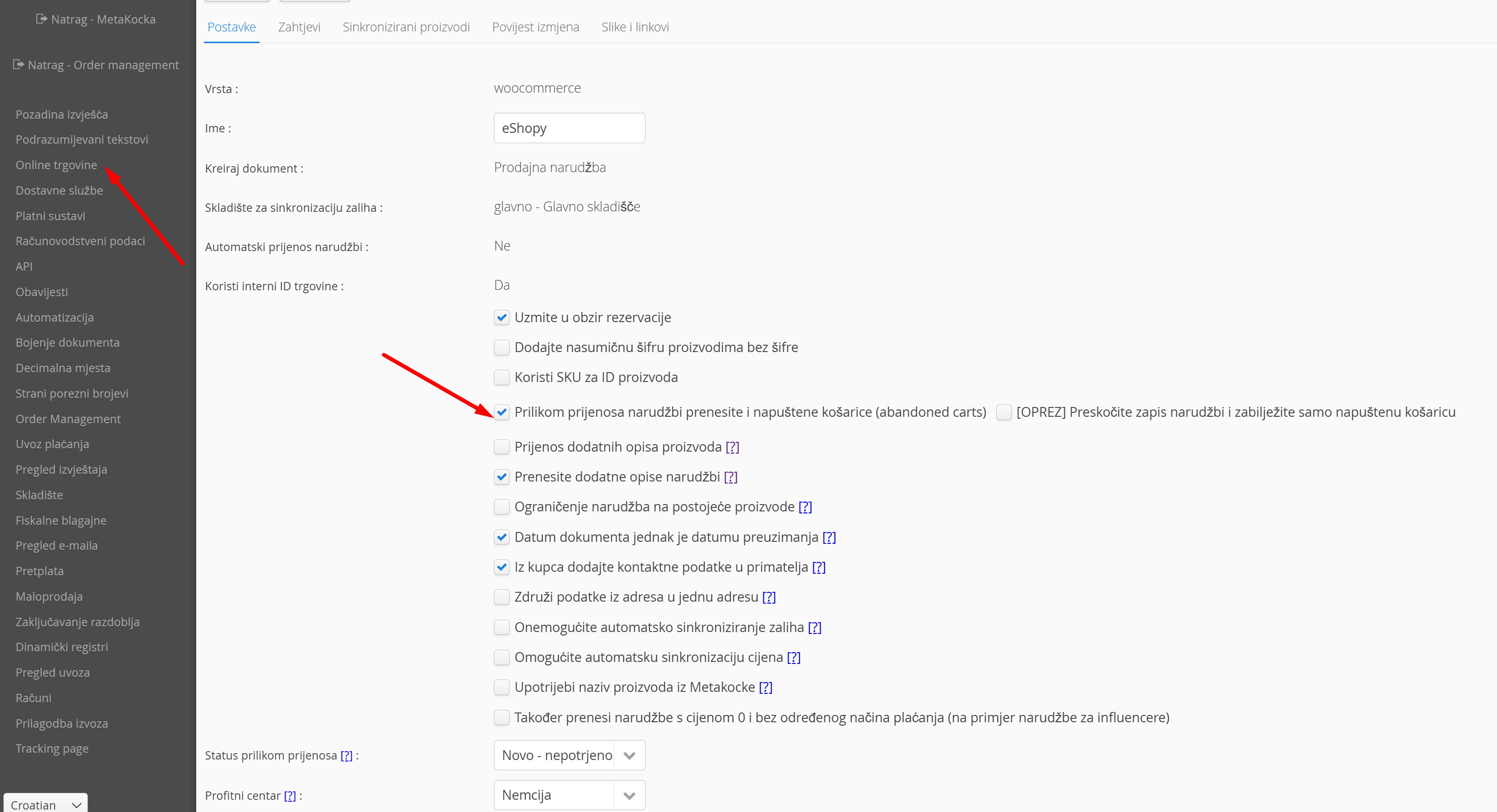Click help [?] beside Status prilikom prijenosa
Image resolution: width=1497 pixels, height=812 pixels.
(x=346, y=756)
